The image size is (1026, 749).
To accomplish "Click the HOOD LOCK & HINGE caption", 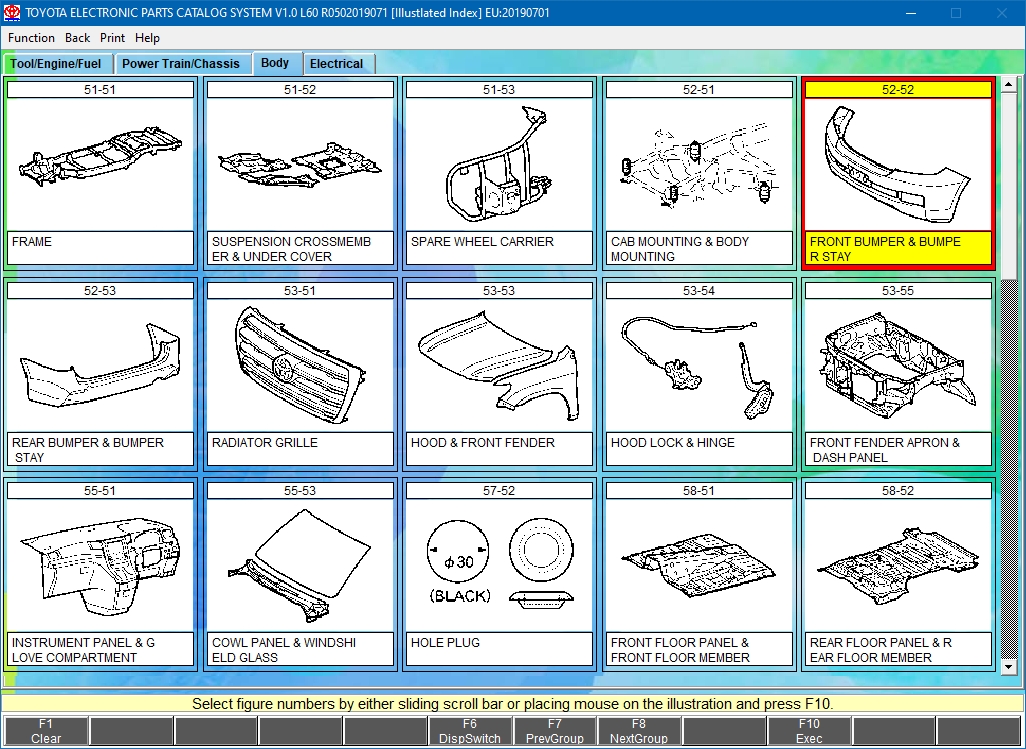I will pyautogui.click(x=673, y=443).
